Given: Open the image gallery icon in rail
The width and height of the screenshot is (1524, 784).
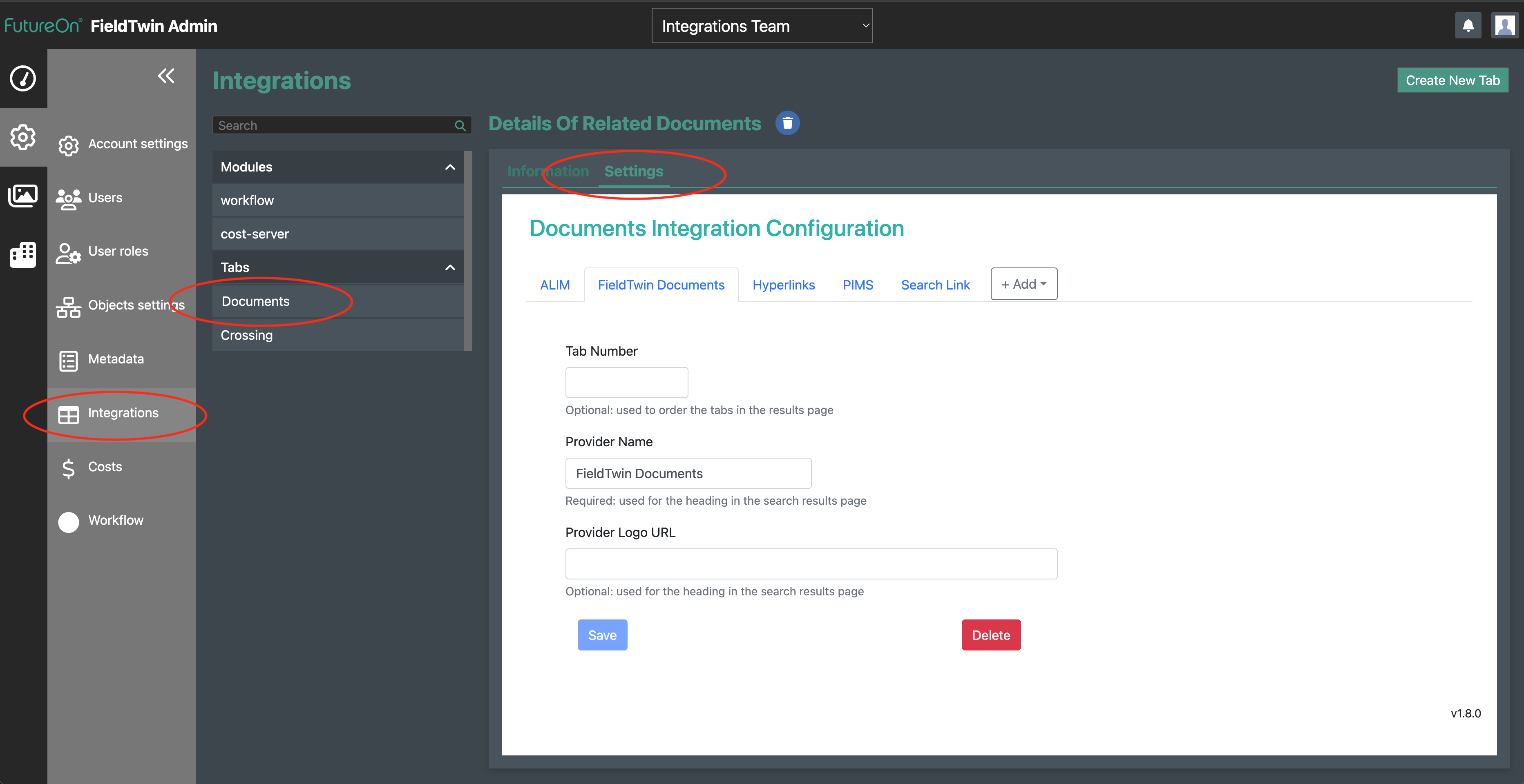Looking at the screenshot, I should click(23, 195).
